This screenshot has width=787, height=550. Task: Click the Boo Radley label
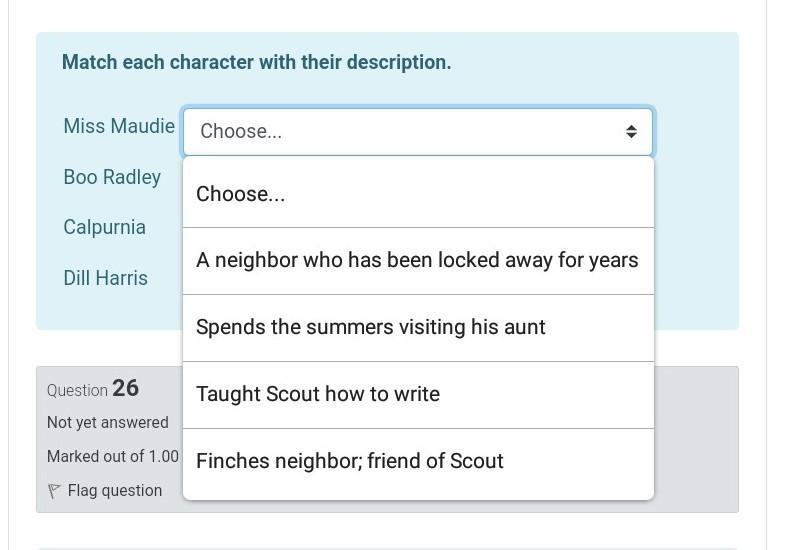(x=111, y=177)
